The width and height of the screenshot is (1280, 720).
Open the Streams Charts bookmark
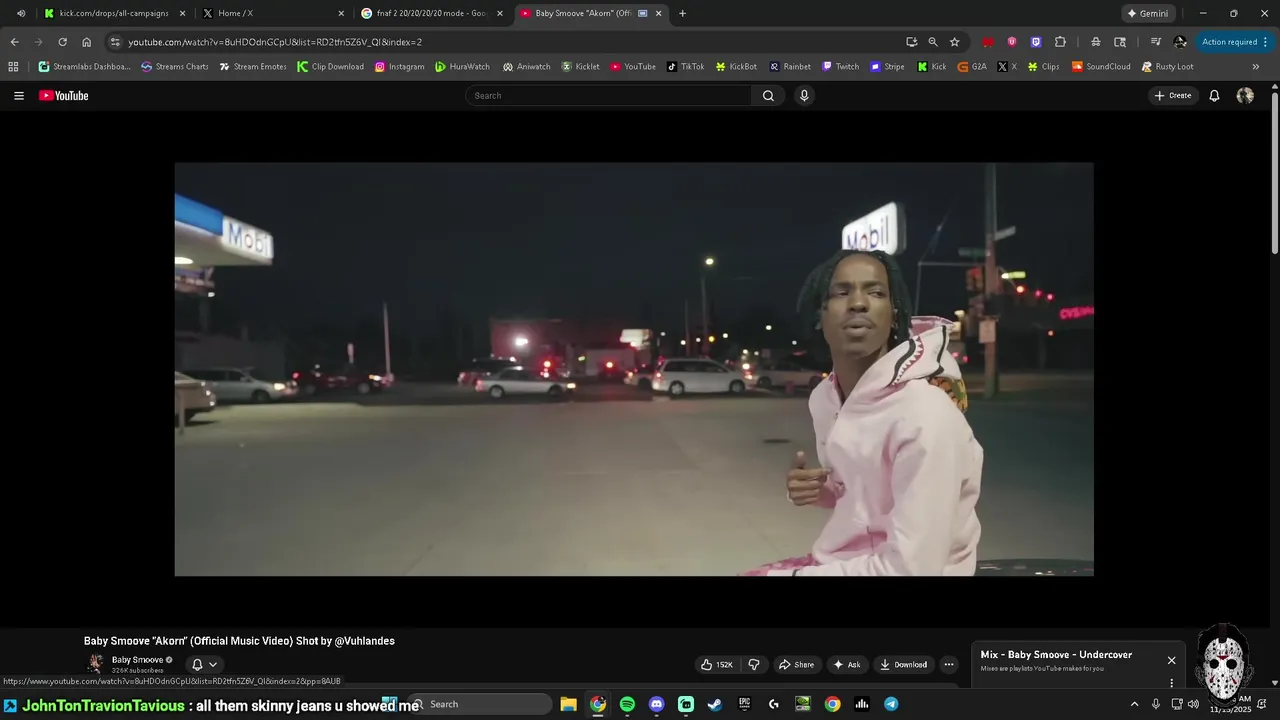[175, 67]
